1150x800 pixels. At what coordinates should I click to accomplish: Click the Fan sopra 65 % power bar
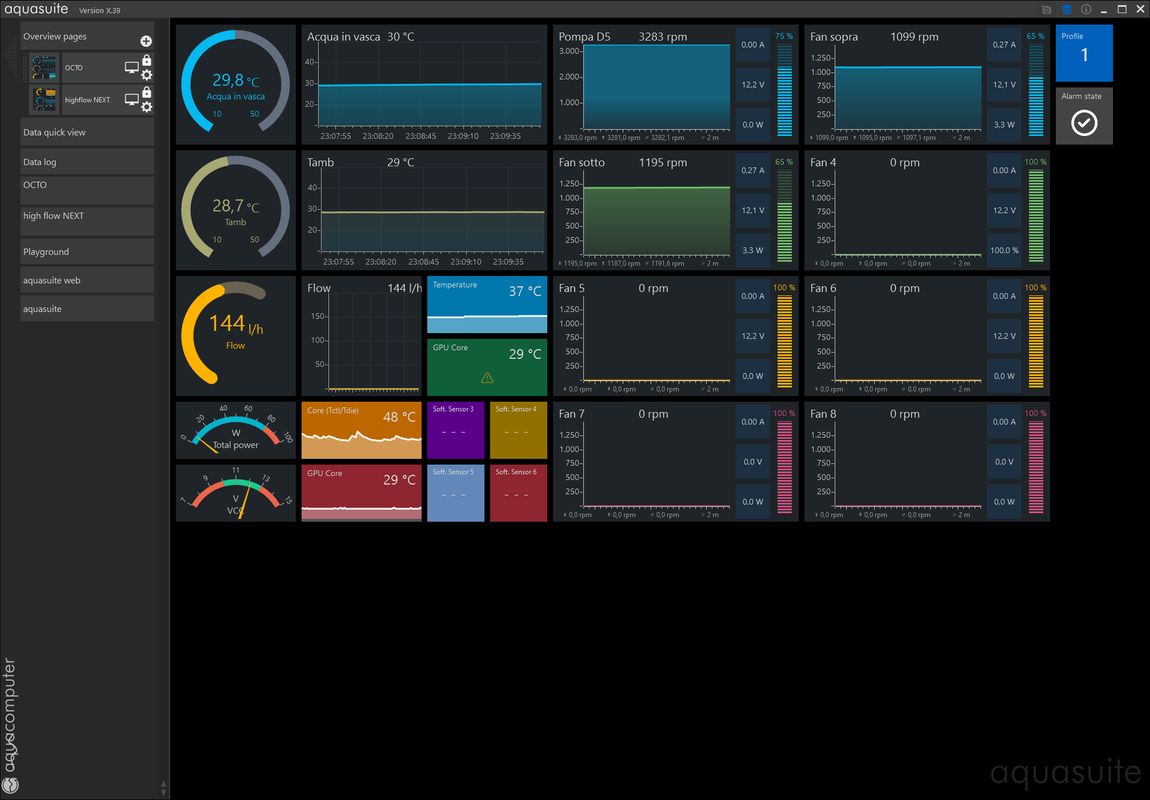[1036, 90]
